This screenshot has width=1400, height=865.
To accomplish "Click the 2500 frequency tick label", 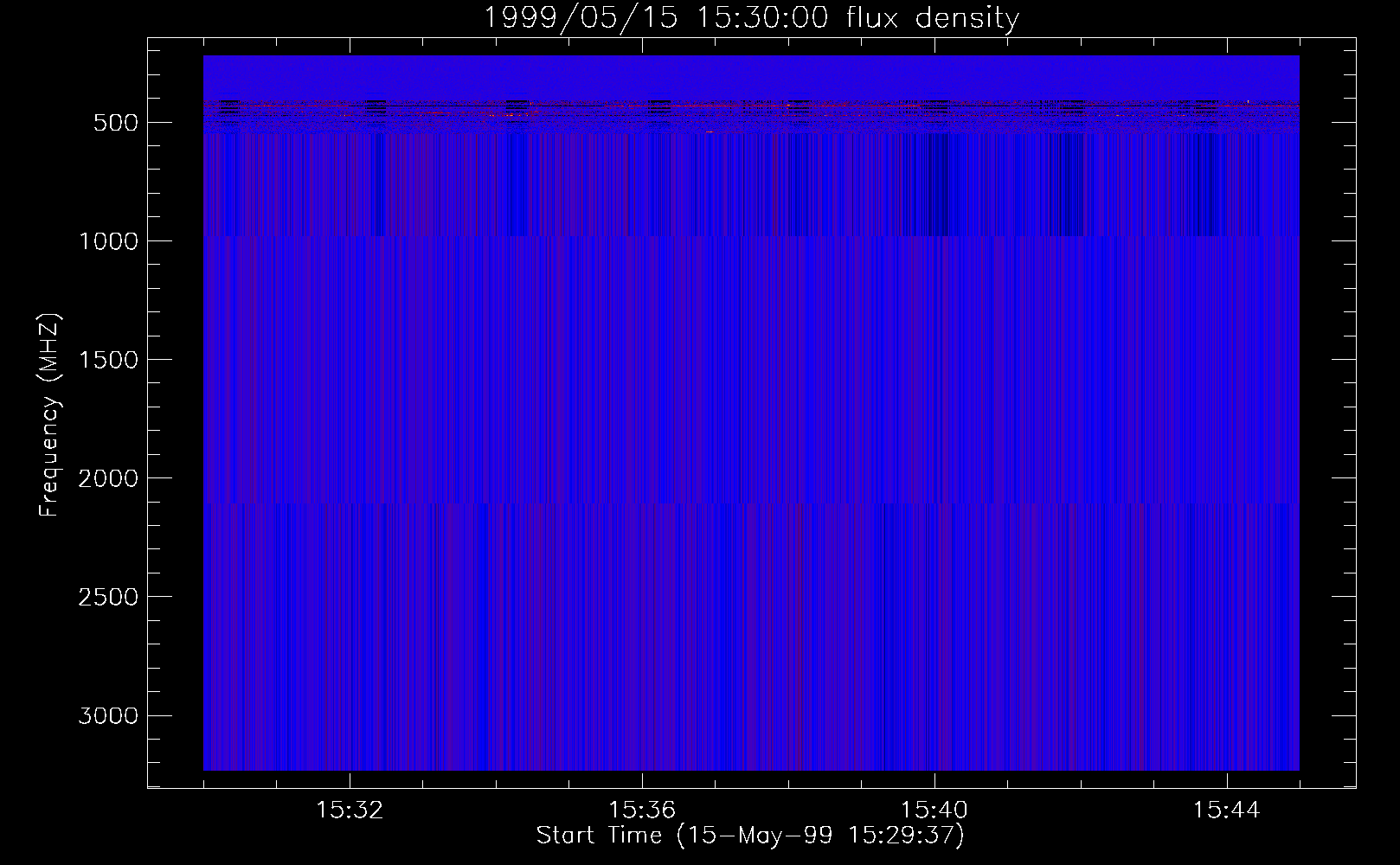I will coord(108,597).
